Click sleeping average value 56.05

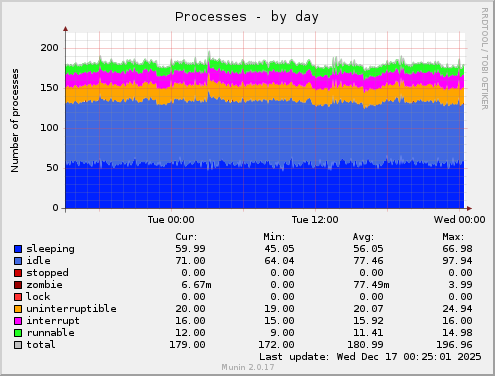pos(368,249)
